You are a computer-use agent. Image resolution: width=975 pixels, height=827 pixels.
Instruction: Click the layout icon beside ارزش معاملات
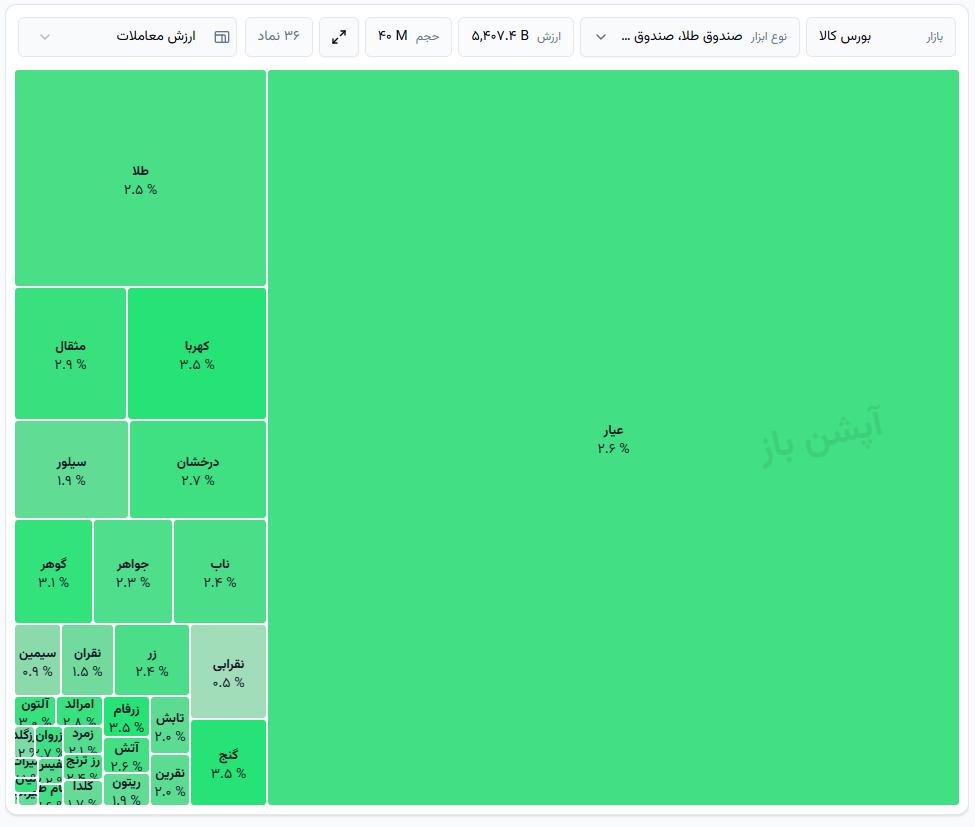coord(221,37)
